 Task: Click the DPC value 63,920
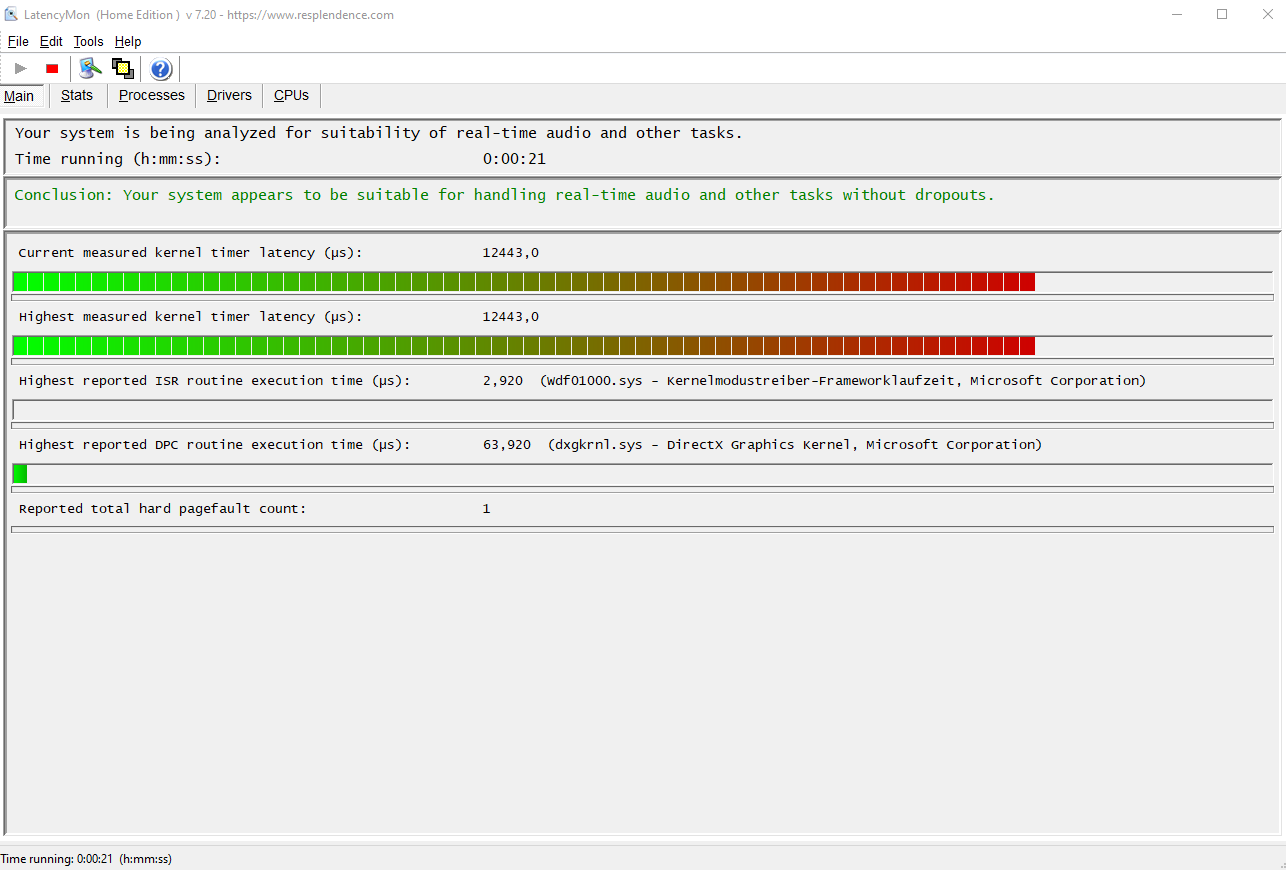(x=507, y=445)
